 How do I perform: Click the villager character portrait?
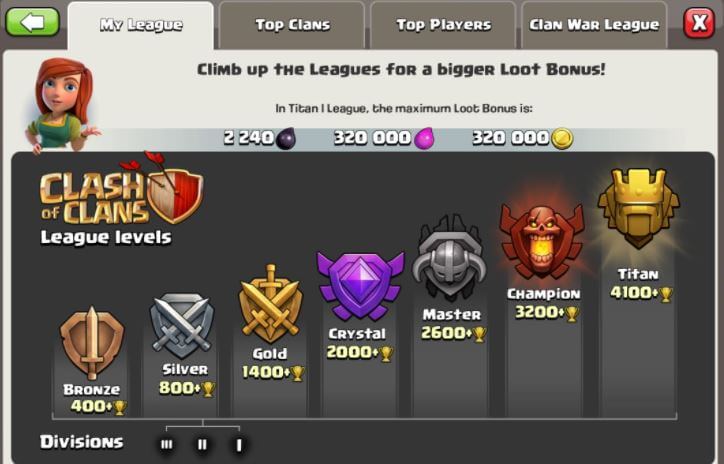[62, 105]
